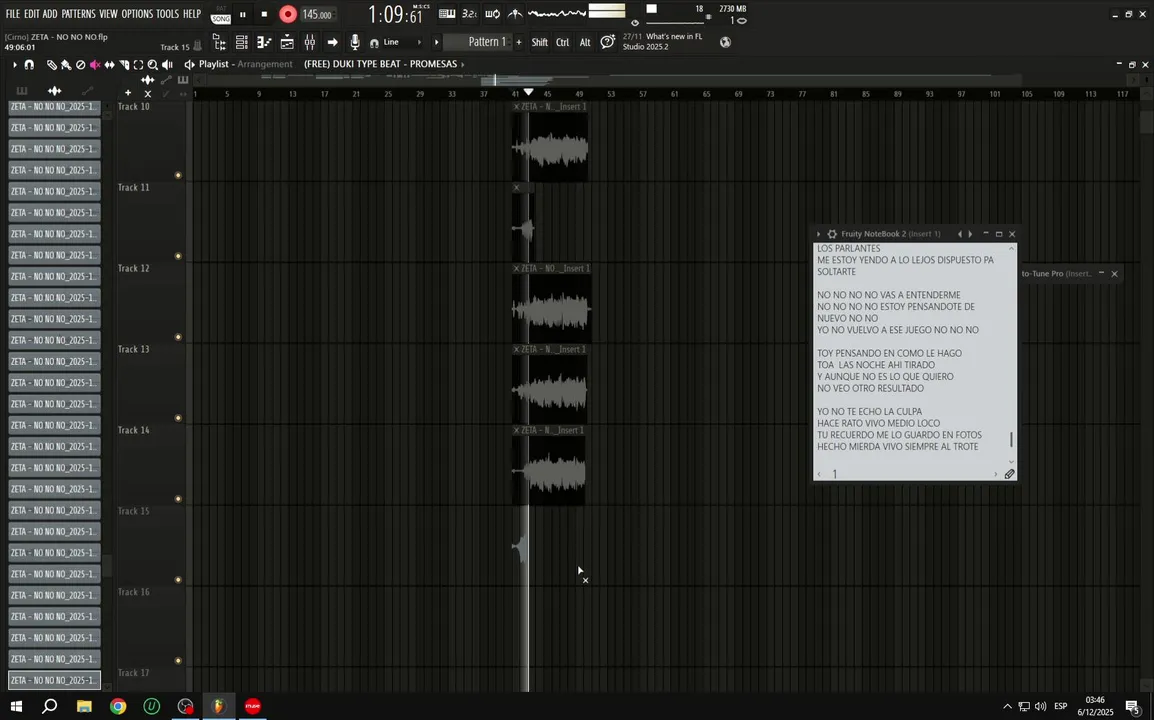Open the TOOLS menu
The image size is (1154, 720).
[x=167, y=14]
